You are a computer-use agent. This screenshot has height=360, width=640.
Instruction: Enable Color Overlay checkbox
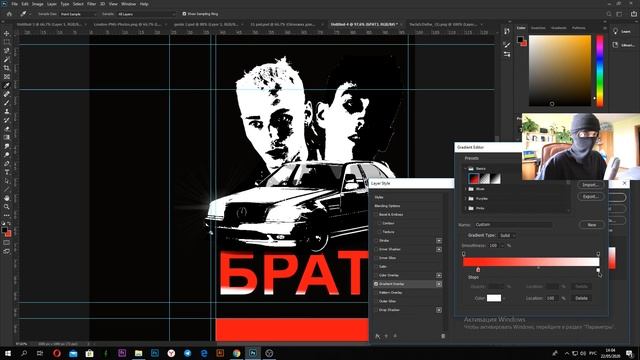376,275
